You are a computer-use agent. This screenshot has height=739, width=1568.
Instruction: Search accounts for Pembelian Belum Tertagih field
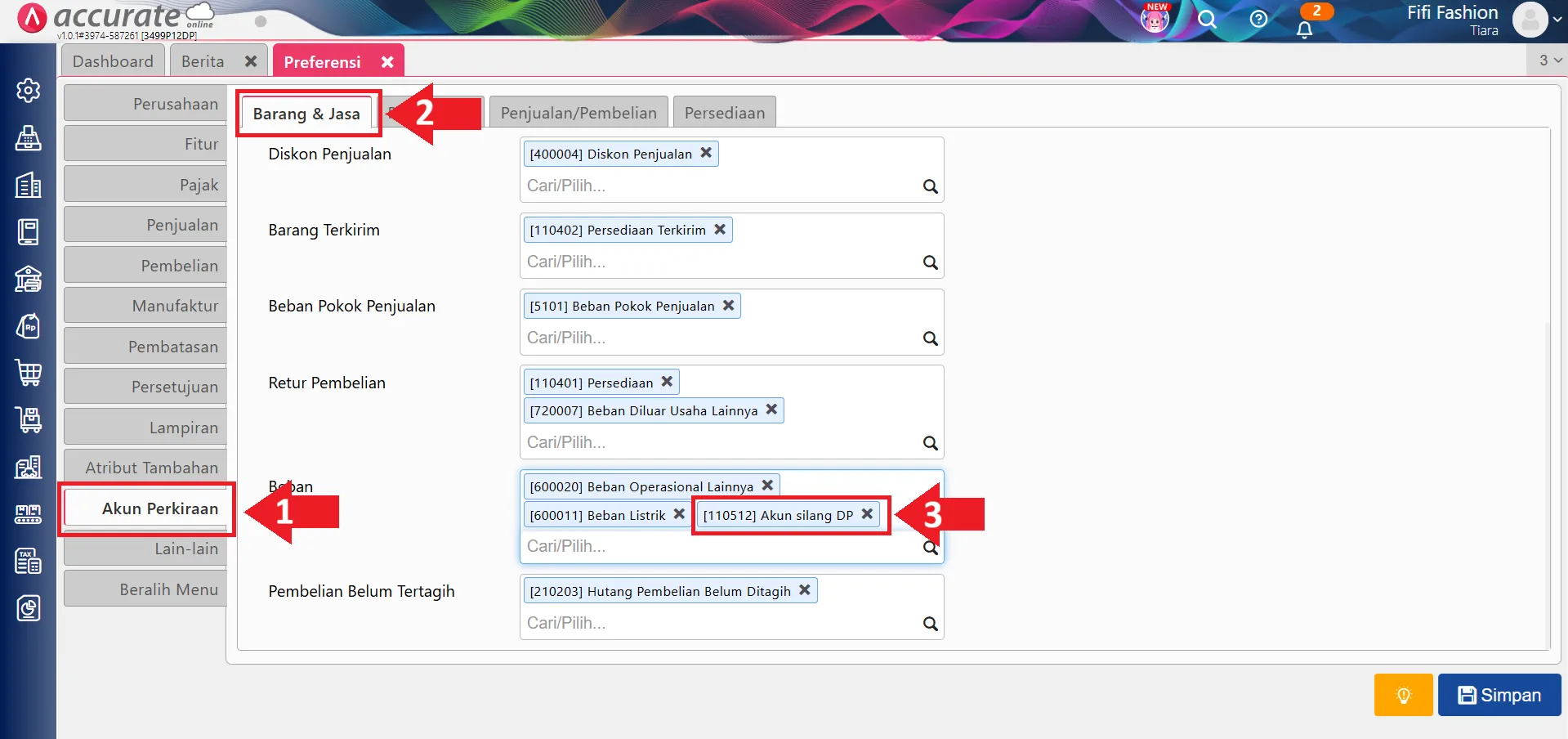930,624
